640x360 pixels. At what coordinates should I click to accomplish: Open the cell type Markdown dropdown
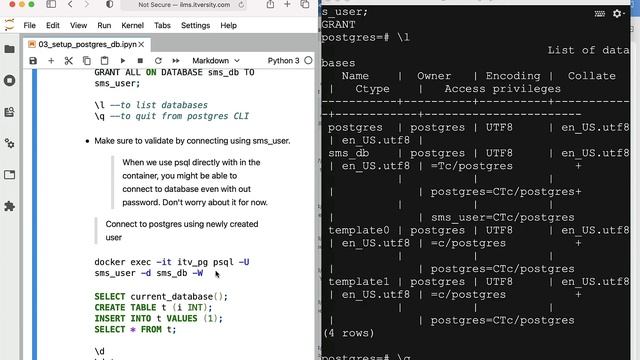[x=216, y=61]
